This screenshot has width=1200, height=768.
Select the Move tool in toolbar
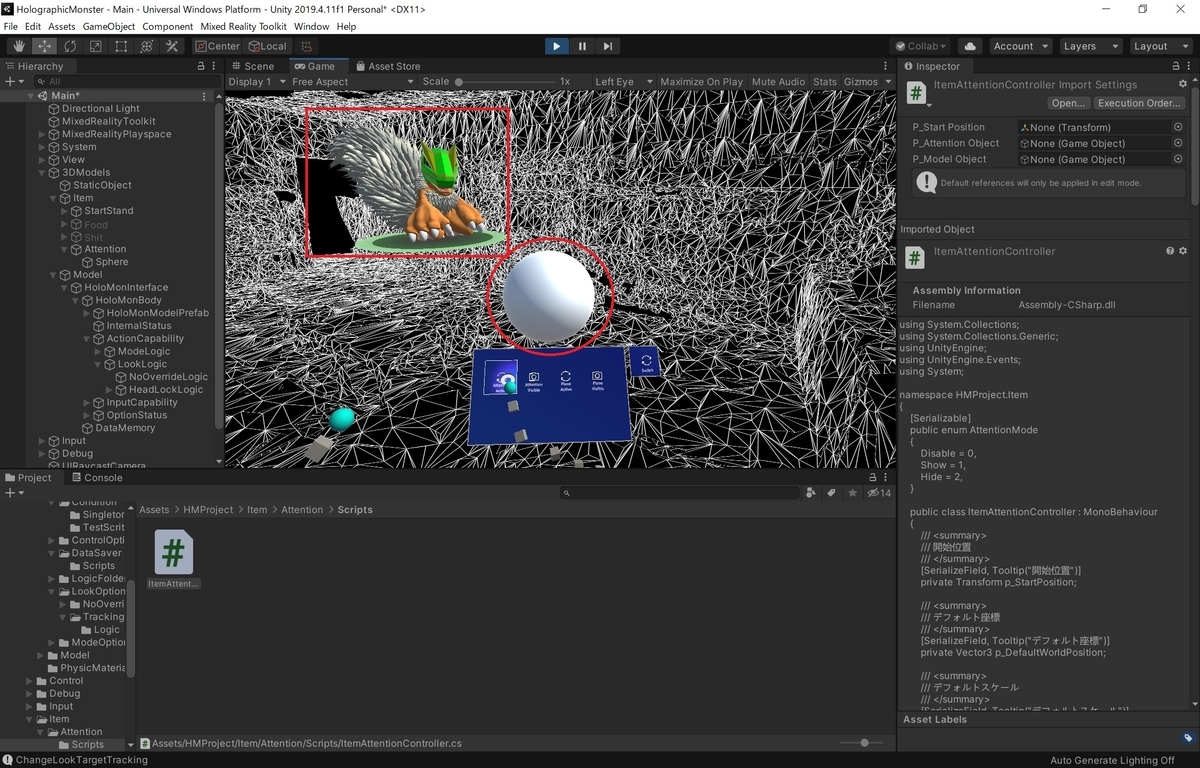45,46
